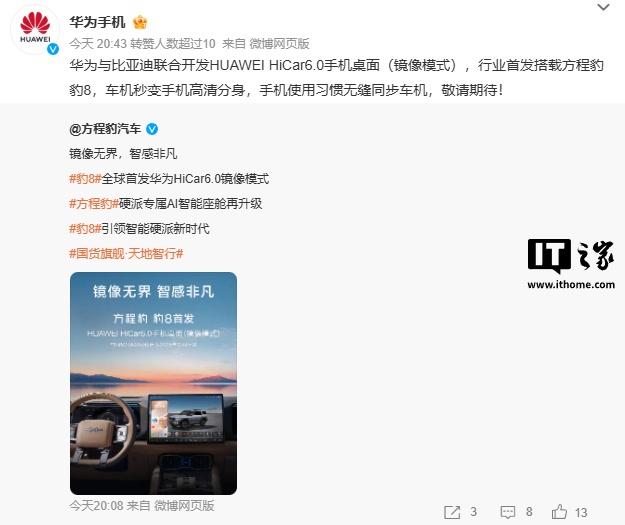The height and width of the screenshot is (525, 625).
Task: Visit the www.ithome.com watermark text
Action: point(571,285)
